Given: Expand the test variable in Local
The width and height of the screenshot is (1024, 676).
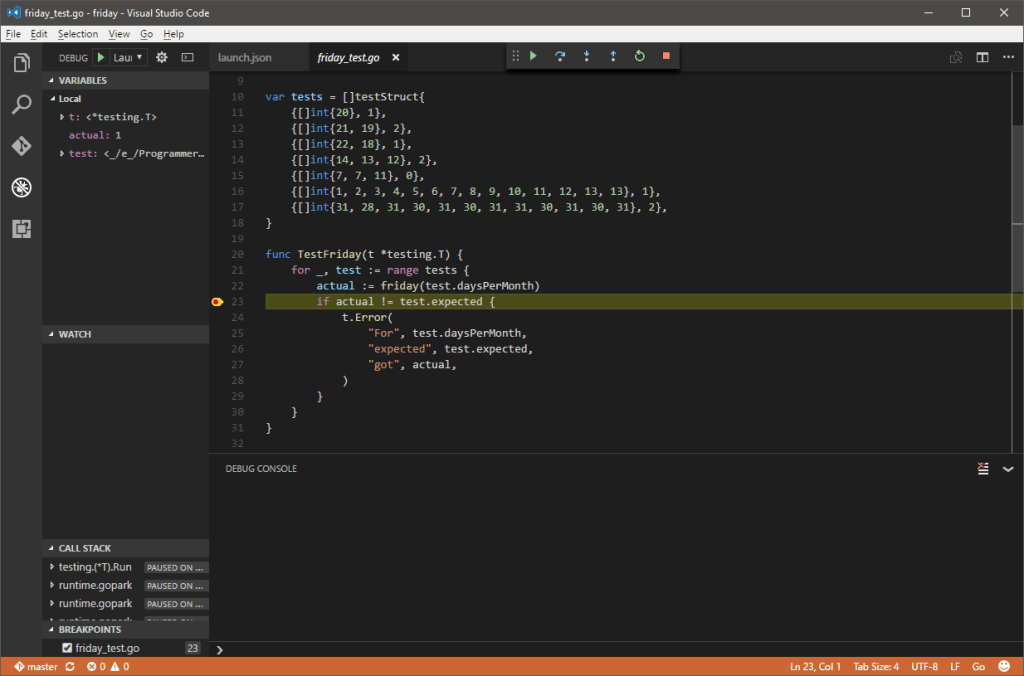Looking at the screenshot, I should tap(62, 154).
